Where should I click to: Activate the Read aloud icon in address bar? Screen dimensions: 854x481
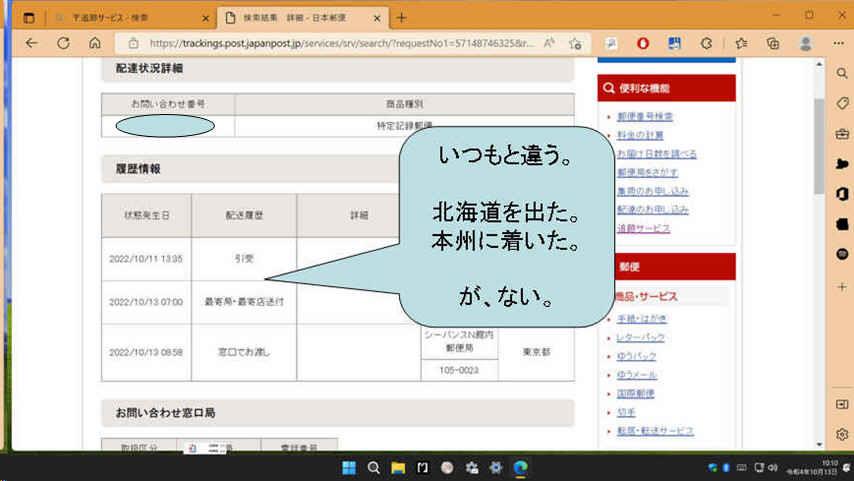549,43
